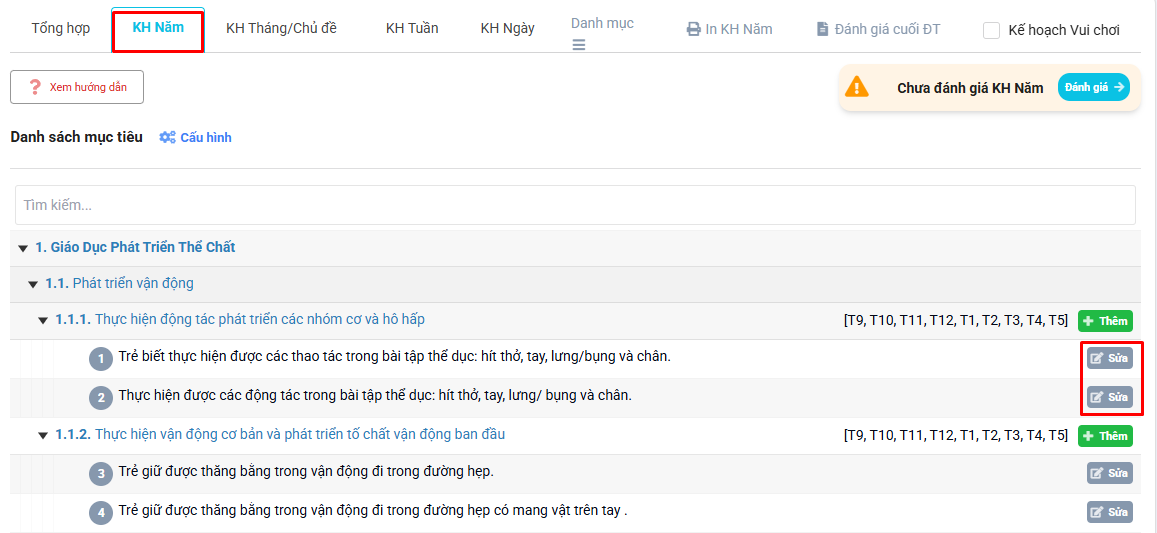The image size is (1157, 533).
Task: Focus the Tìm kiếm search field
Action: 575,205
